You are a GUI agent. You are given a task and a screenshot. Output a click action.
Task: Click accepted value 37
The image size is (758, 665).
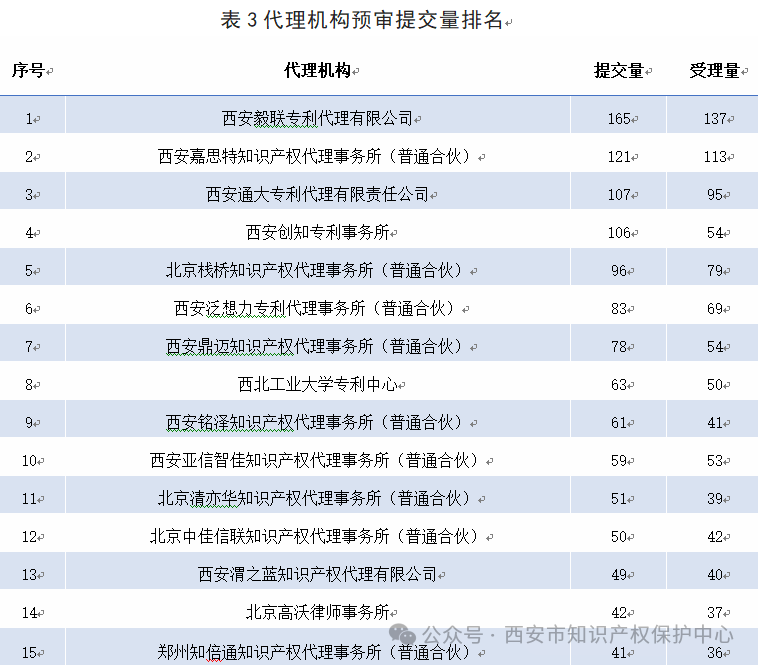(x=715, y=613)
